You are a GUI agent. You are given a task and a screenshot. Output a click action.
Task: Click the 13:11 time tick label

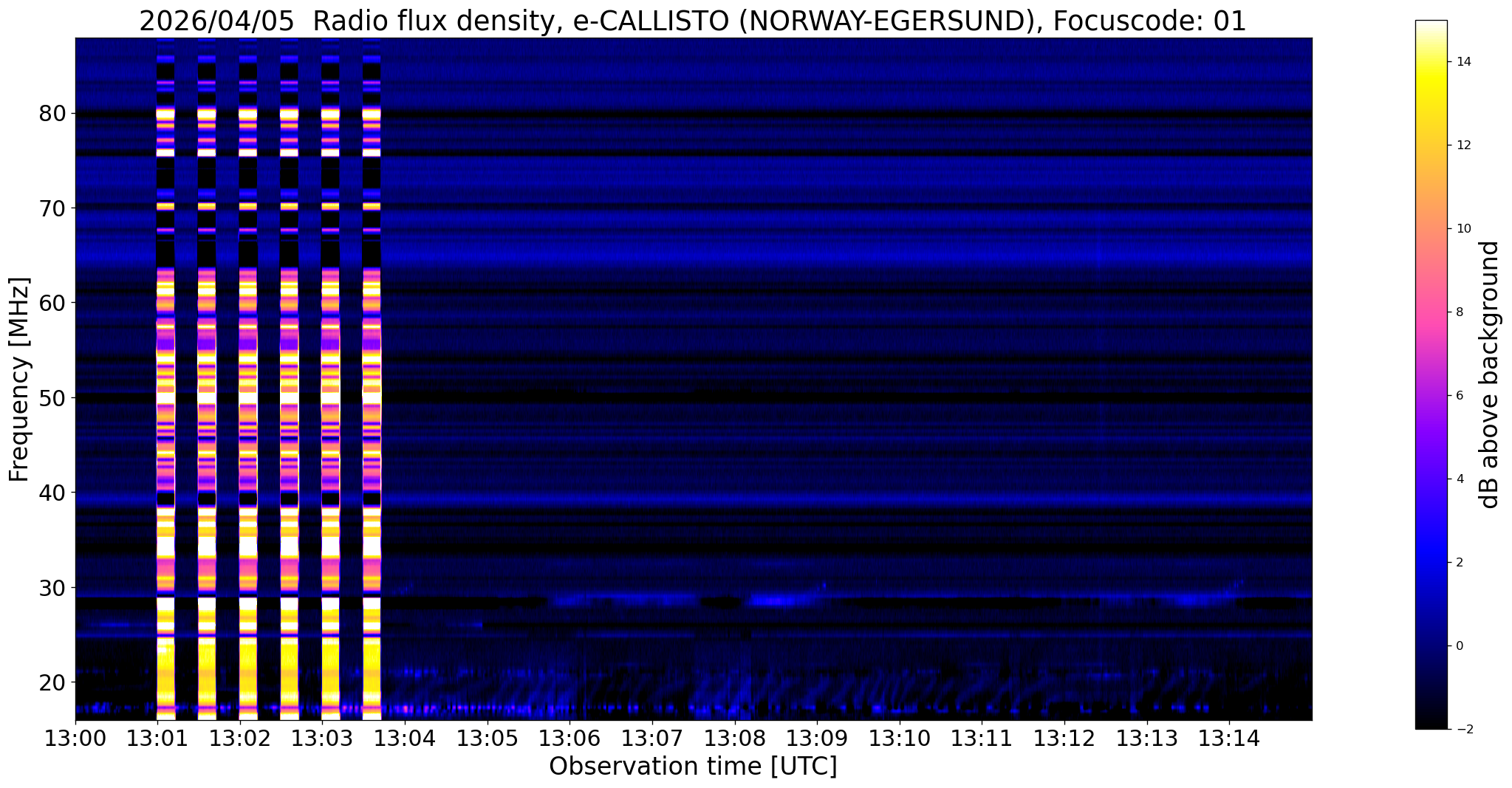(982, 738)
